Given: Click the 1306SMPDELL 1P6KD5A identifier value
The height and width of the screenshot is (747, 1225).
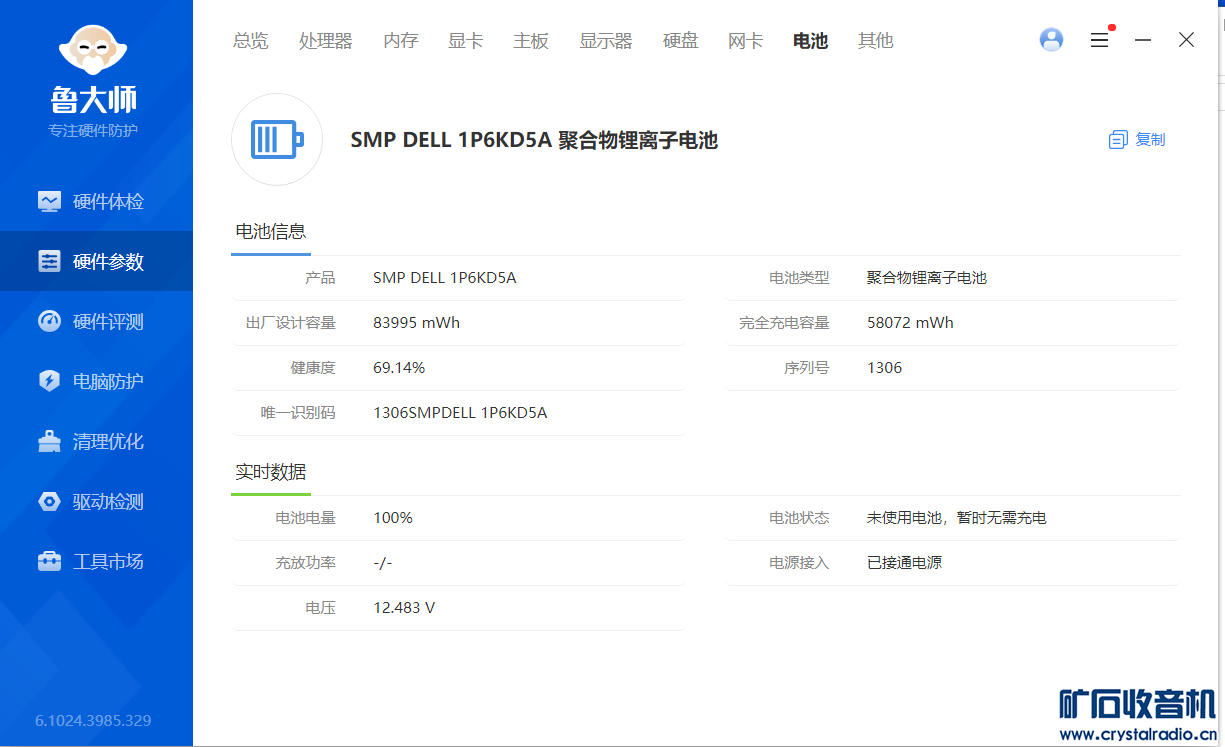Looking at the screenshot, I should 460,413.
